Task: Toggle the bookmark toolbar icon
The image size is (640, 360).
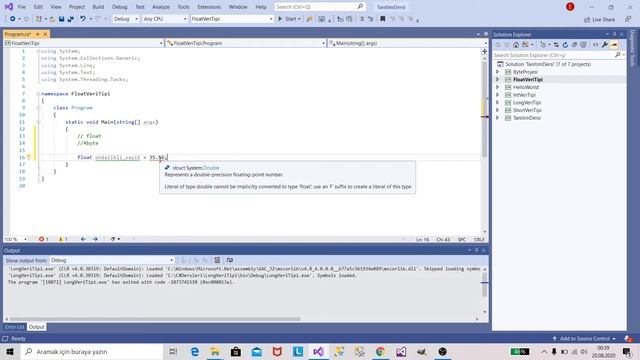Action: [382, 19]
